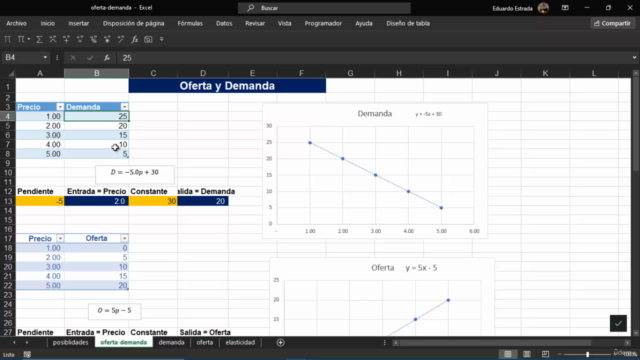Select the Entrada = Precio cell 2.0
The height and width of the screenshot is (360, 640).
pos(96,201)
